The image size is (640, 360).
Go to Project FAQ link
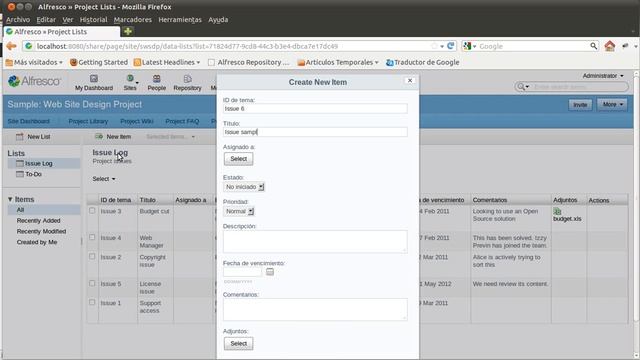click(x=182, y=121)
